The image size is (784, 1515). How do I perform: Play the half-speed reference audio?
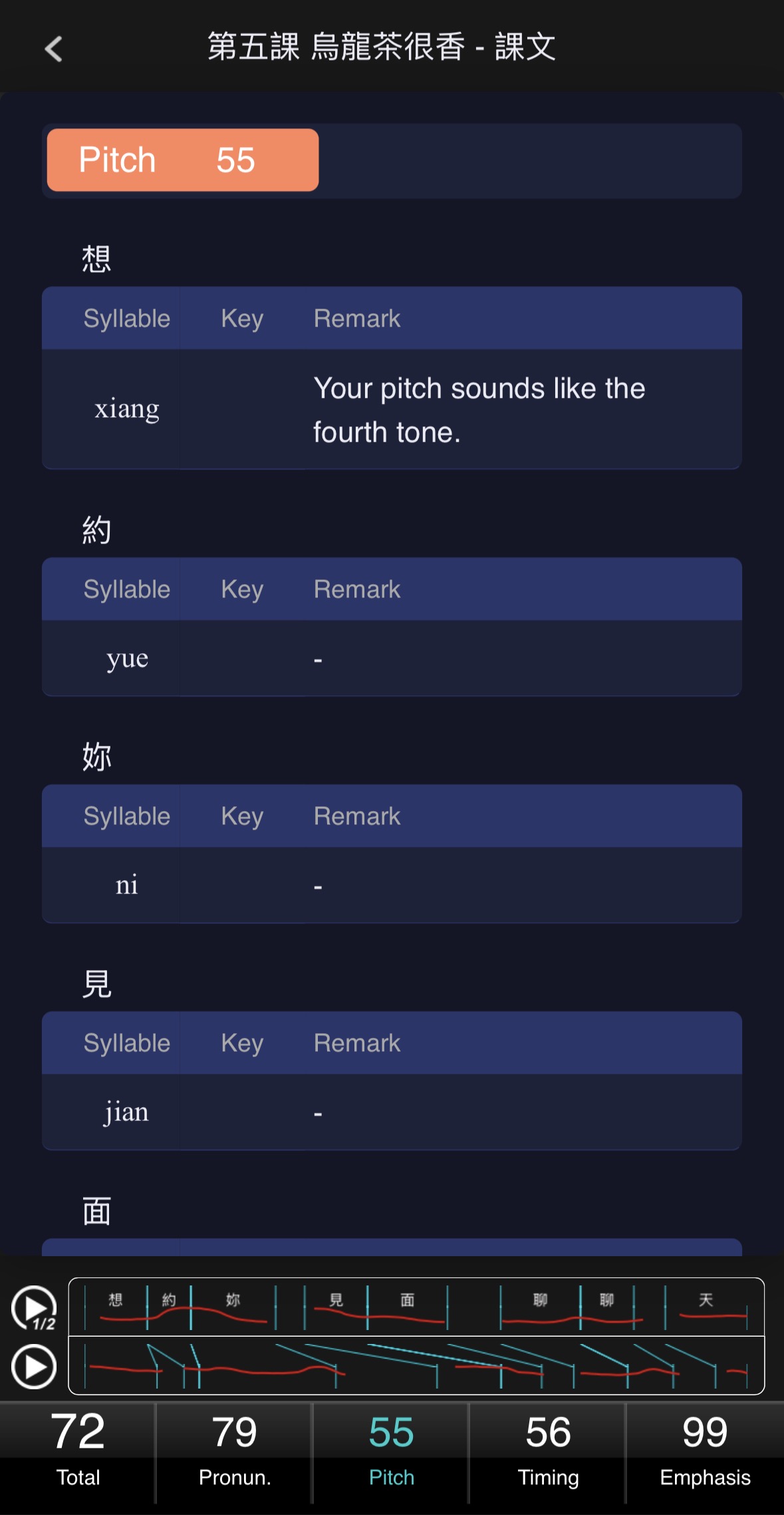[x=34, y=1308]
